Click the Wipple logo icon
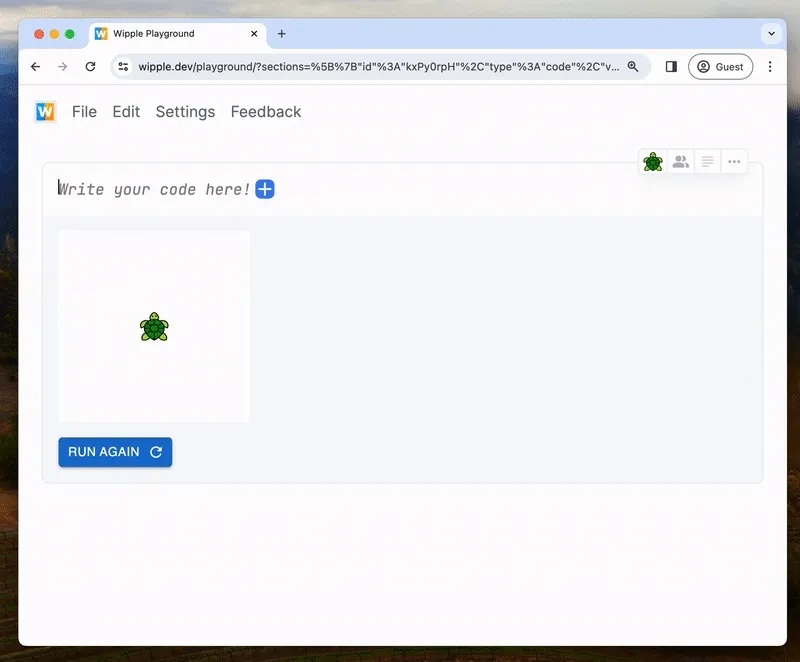The height and width of the screenshot is (662, 800). (45, 112)
